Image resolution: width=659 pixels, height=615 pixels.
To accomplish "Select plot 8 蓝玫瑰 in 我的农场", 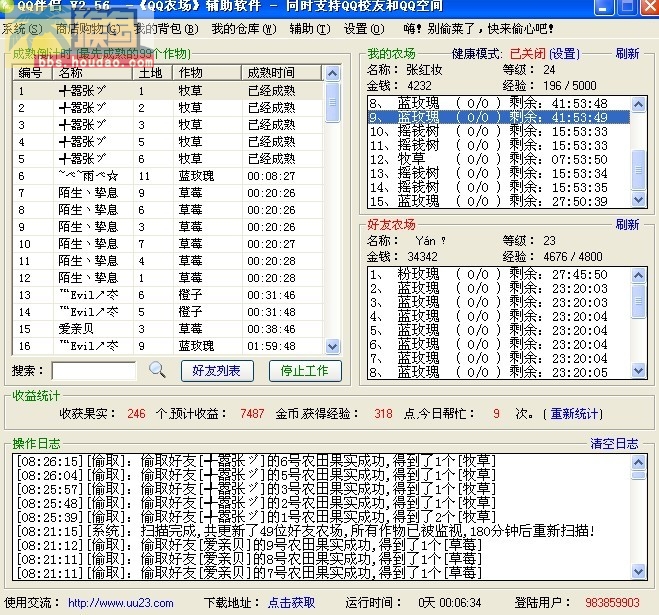I will click(499, 103).
